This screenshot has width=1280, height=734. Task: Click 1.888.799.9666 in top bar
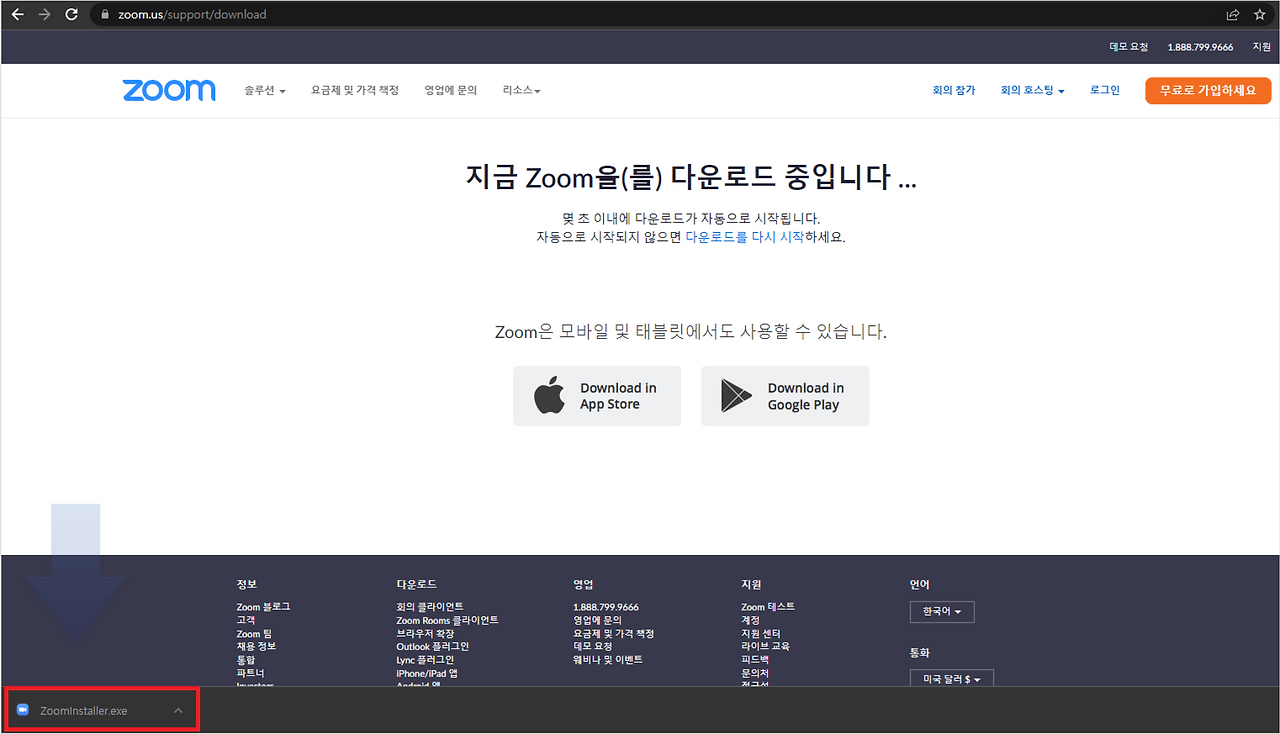pyautogui.click(x=1200, y=47)
